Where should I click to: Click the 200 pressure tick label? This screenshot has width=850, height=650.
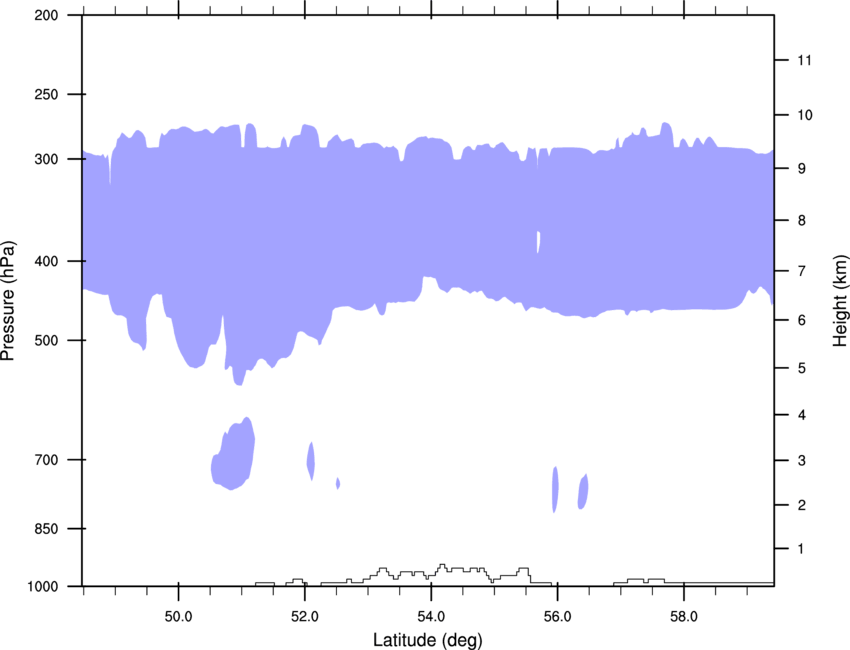pos(46,15)
